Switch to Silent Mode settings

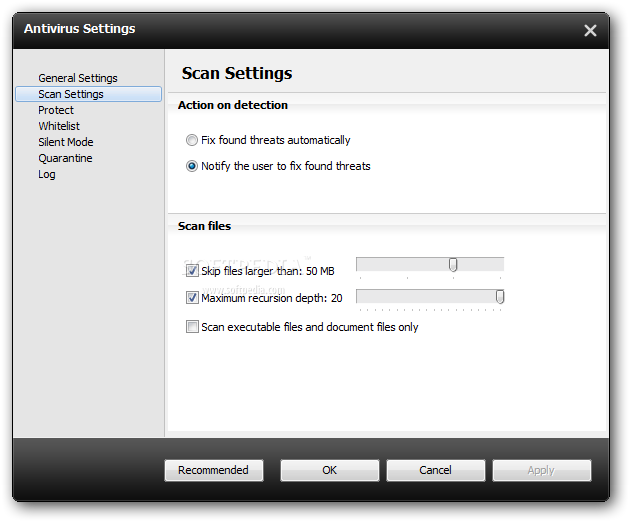tap(66, 142)
